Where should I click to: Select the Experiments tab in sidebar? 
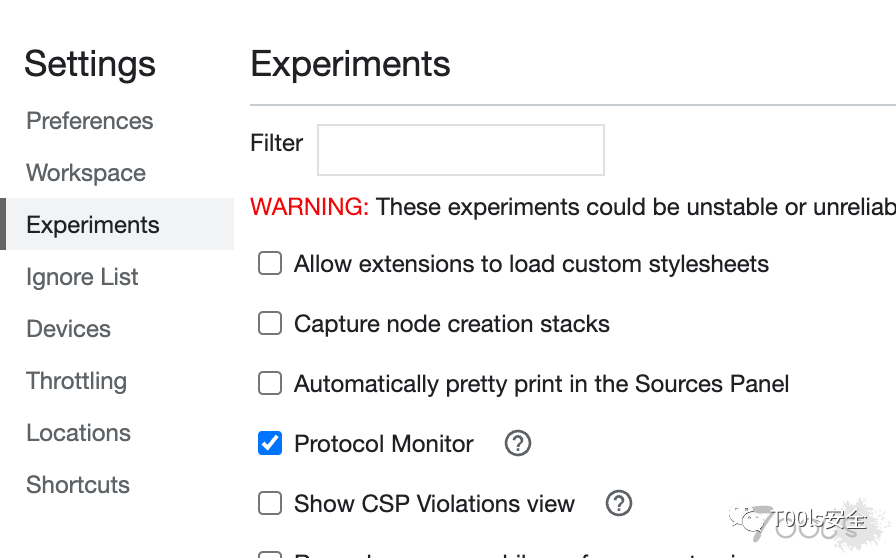point(93,225)
